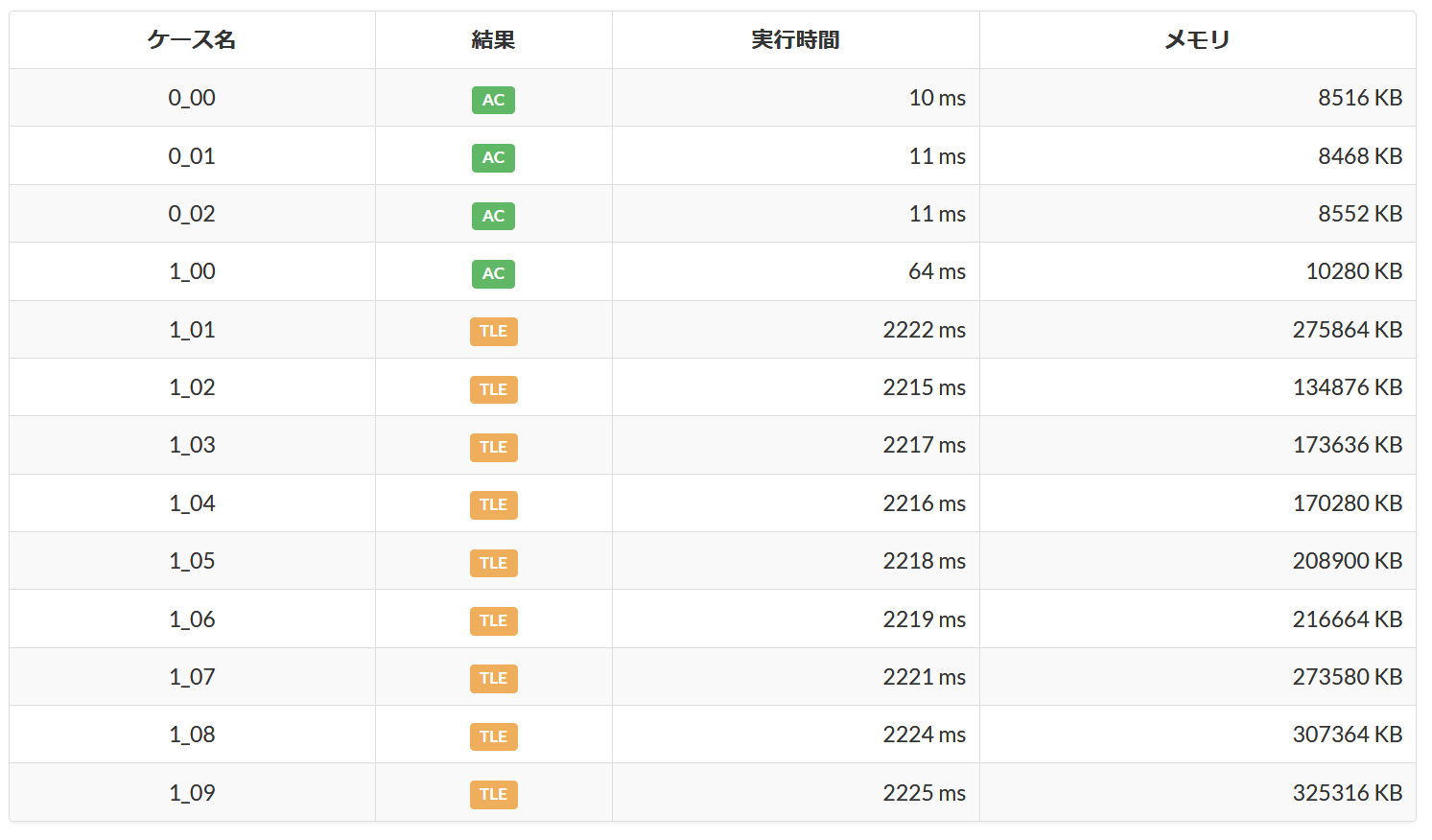Image resolution: width=1432 pixels, height=840 pixels.
Task: Click the 11 ms time for case 0_01
Action: pyautogui.click(x=937, y=156)
